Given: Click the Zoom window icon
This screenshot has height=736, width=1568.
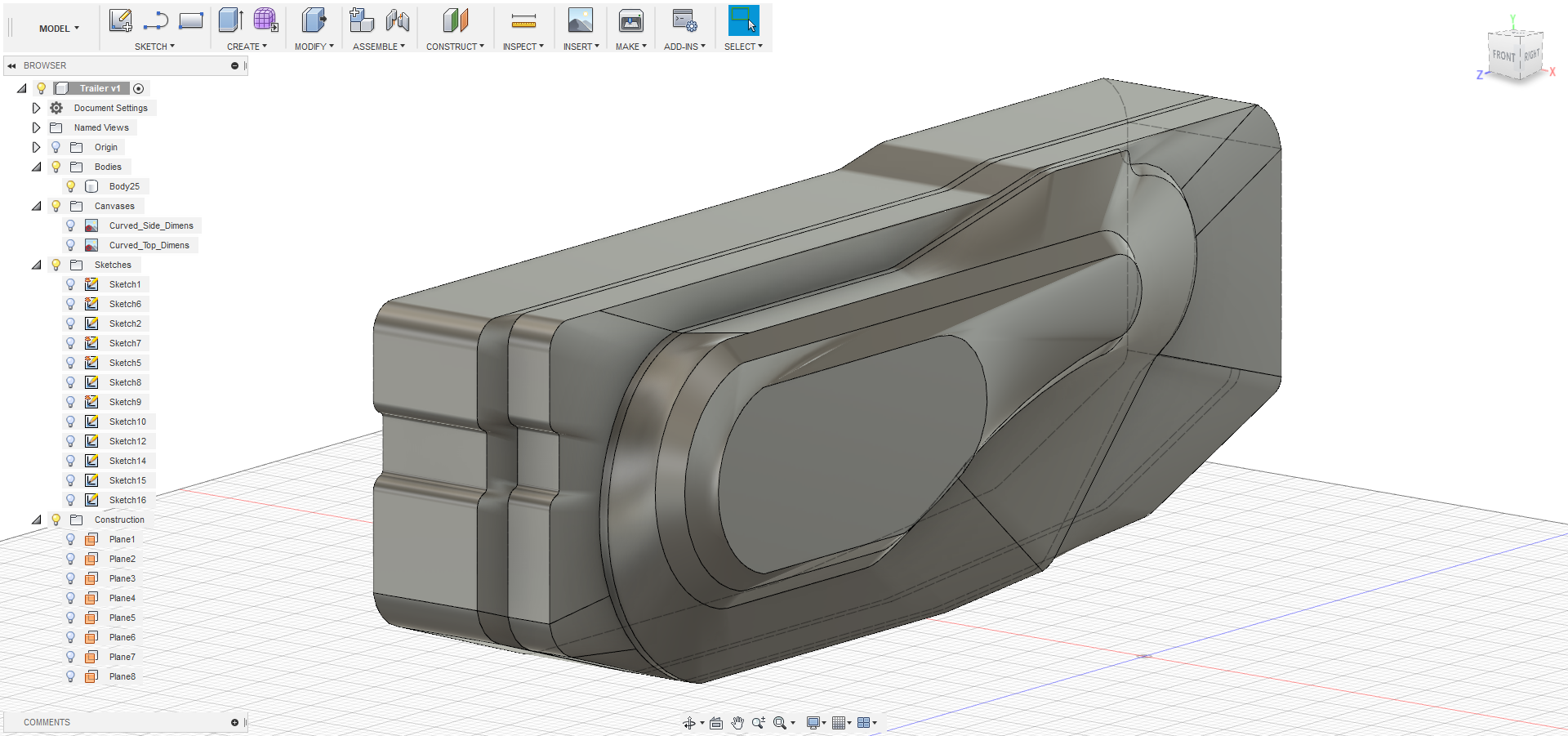Looking at the screenshot, I should pos(759,723).
